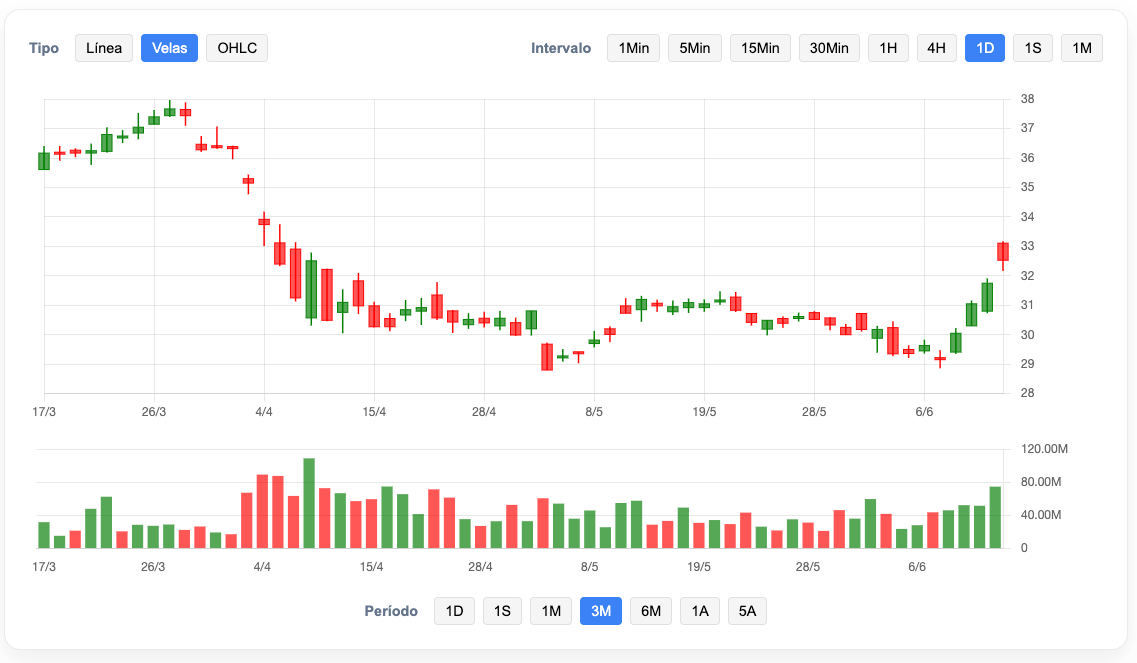Image resolution: width=1137 pixels, height=663 pixels.
Task: Click the 4/4 date on price chart axis
Action: coord(264,412)
